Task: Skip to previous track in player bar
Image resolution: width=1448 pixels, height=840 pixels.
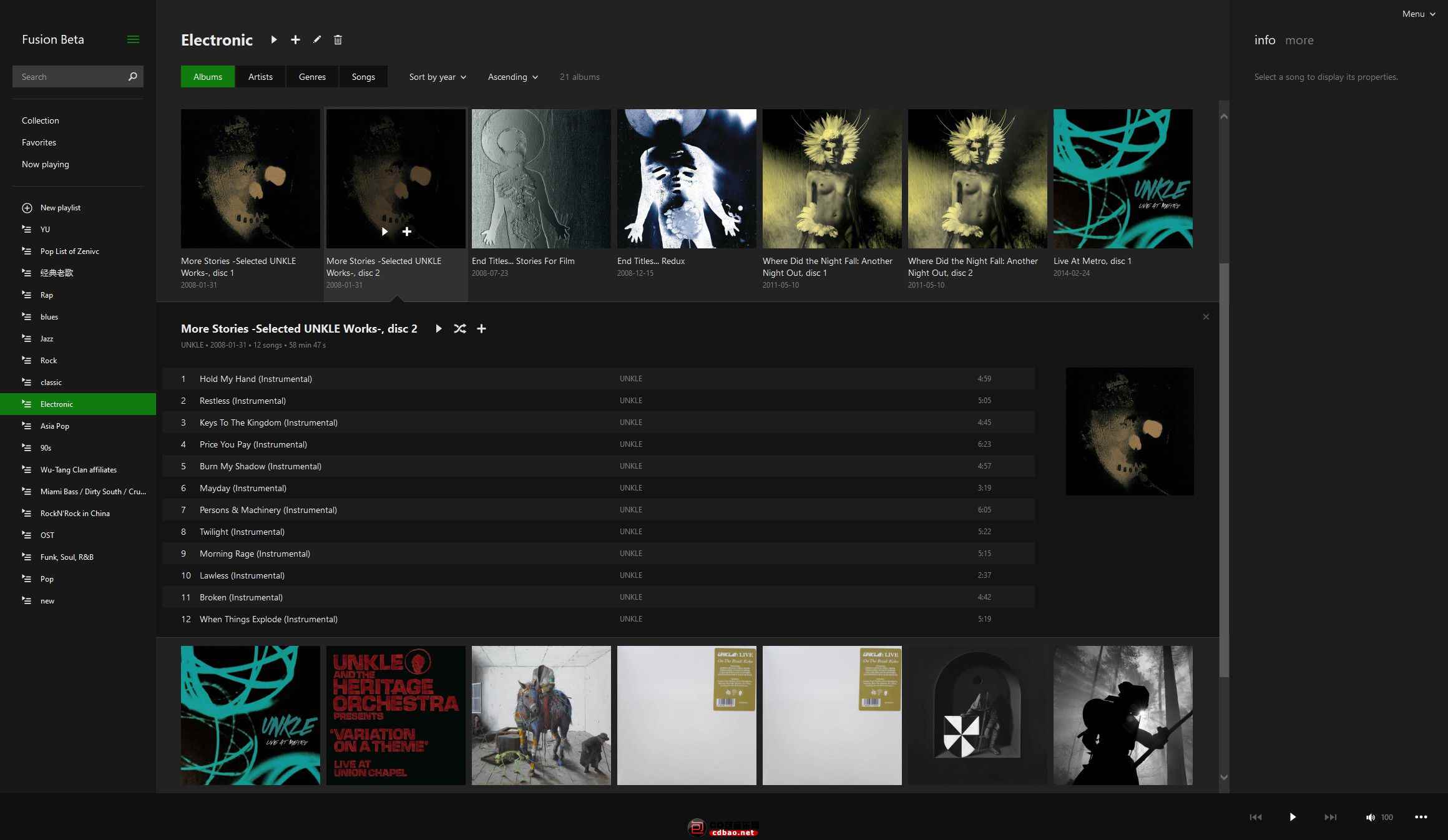Action: tap(1256, 817)
